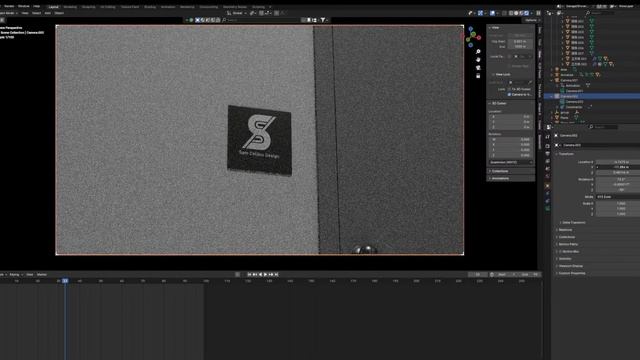640x360 pixels.
Task: Switch to the Modeling workspace tab
Action: 70,7
